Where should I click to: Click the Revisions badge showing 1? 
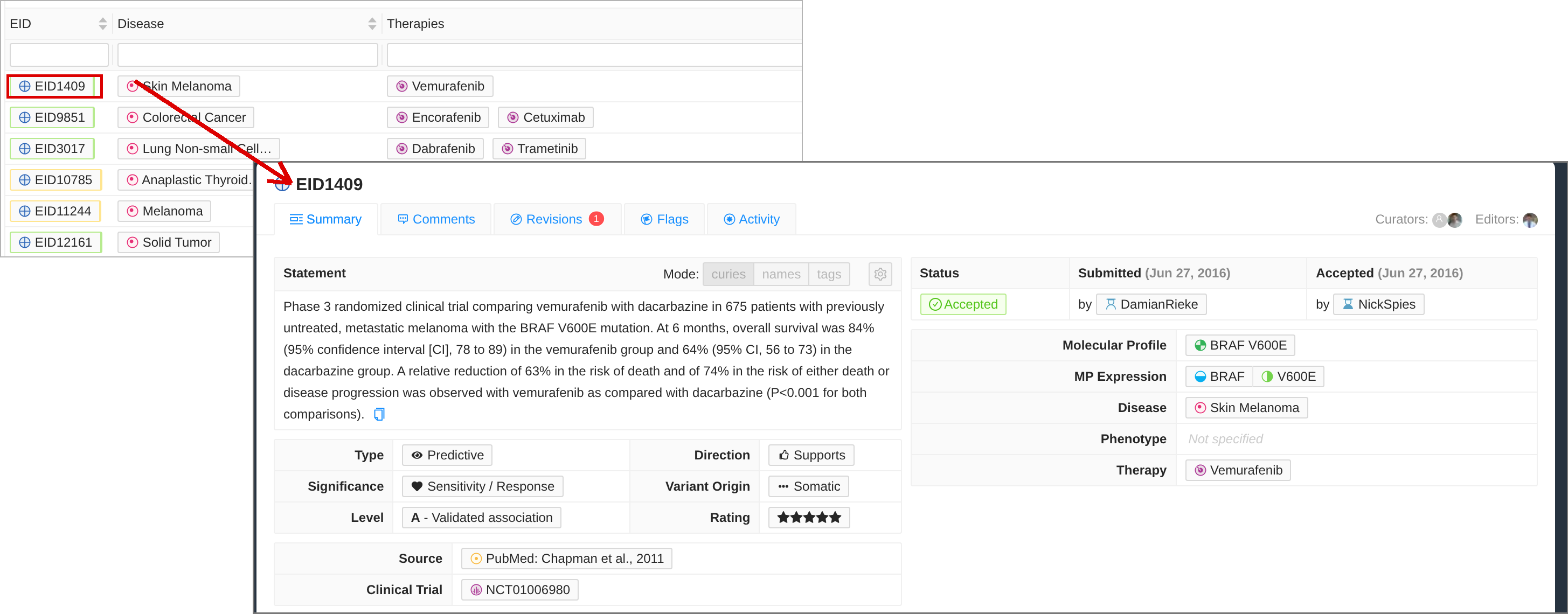click(x=596, y=219)
